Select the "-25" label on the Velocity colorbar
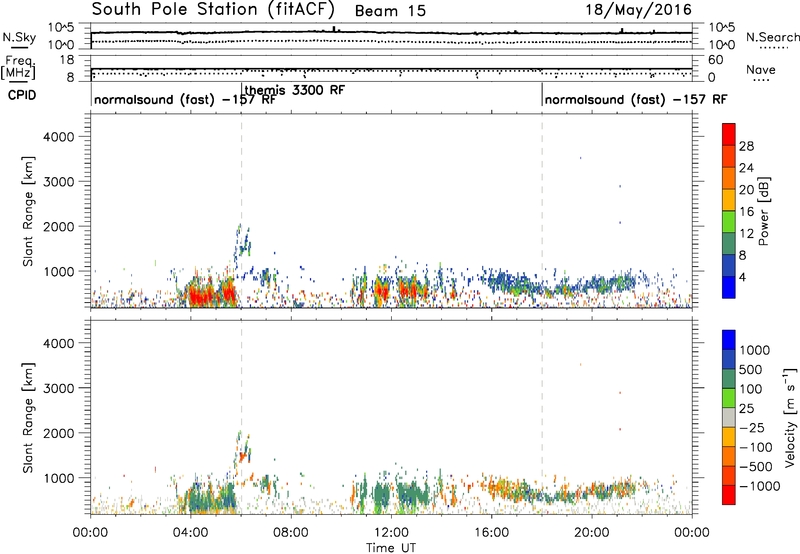This screenshot has height=554, width=800. click(x=752, y=428)
